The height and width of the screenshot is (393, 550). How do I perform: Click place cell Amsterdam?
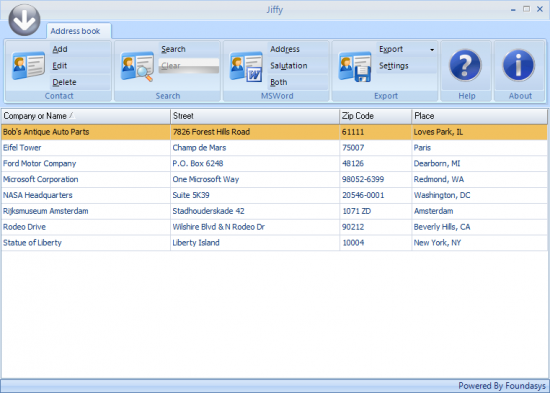(479, 211)
